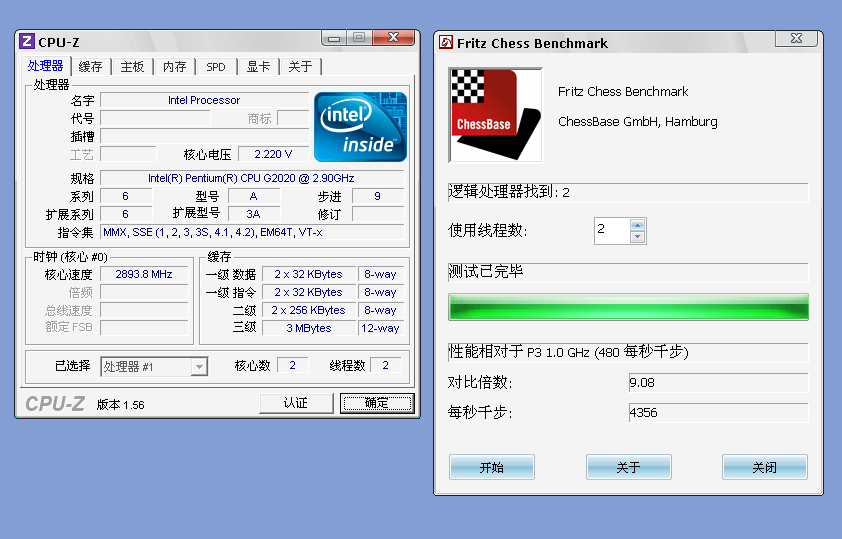Image resolution: width=842 pixels, height=539 pixels.
Task: Click the 认证 button
Action: point(296,403)
